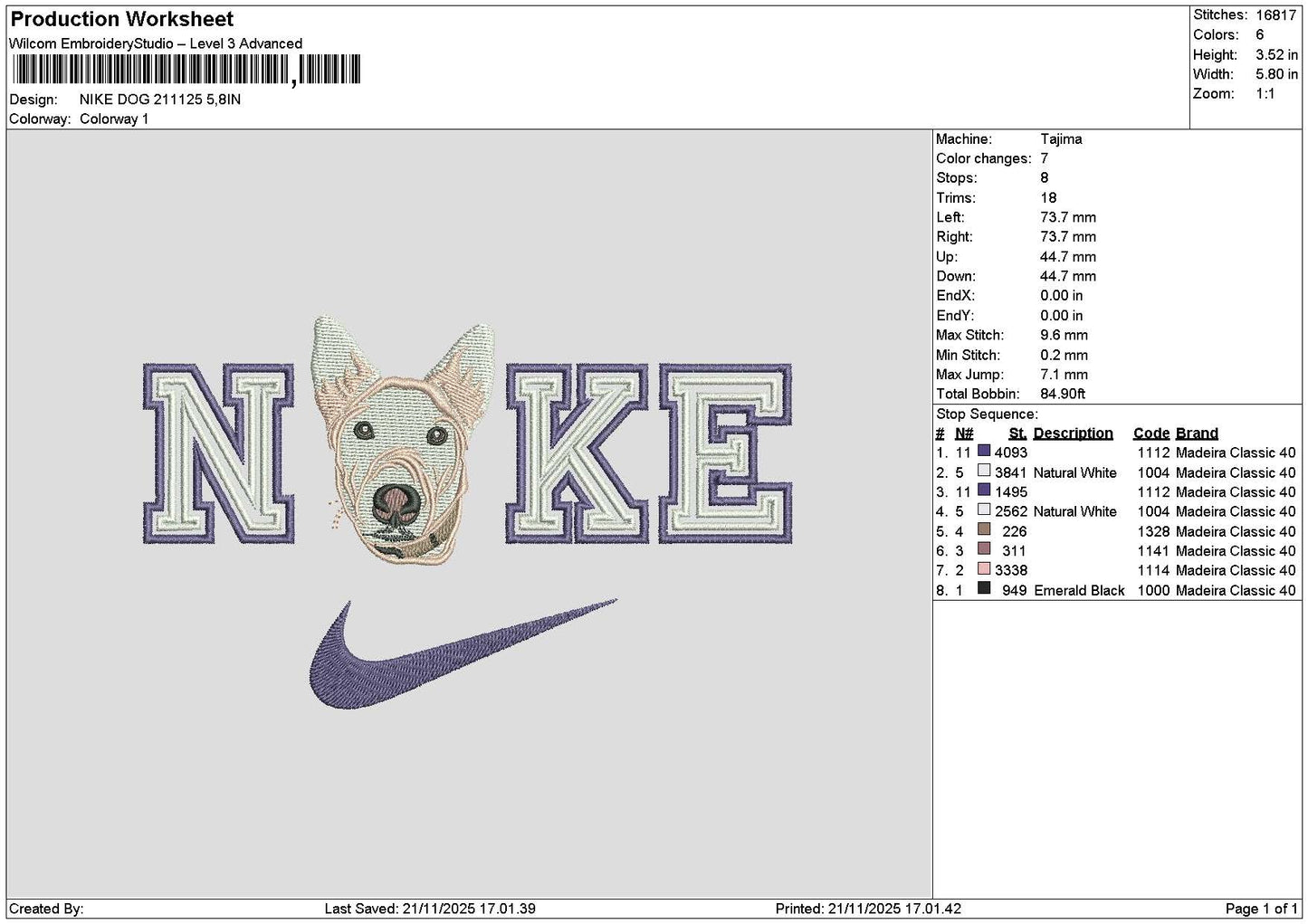Click the Colors value '6'
The width and height of the screenshot is (1308, 924).
click(1260, 34)
